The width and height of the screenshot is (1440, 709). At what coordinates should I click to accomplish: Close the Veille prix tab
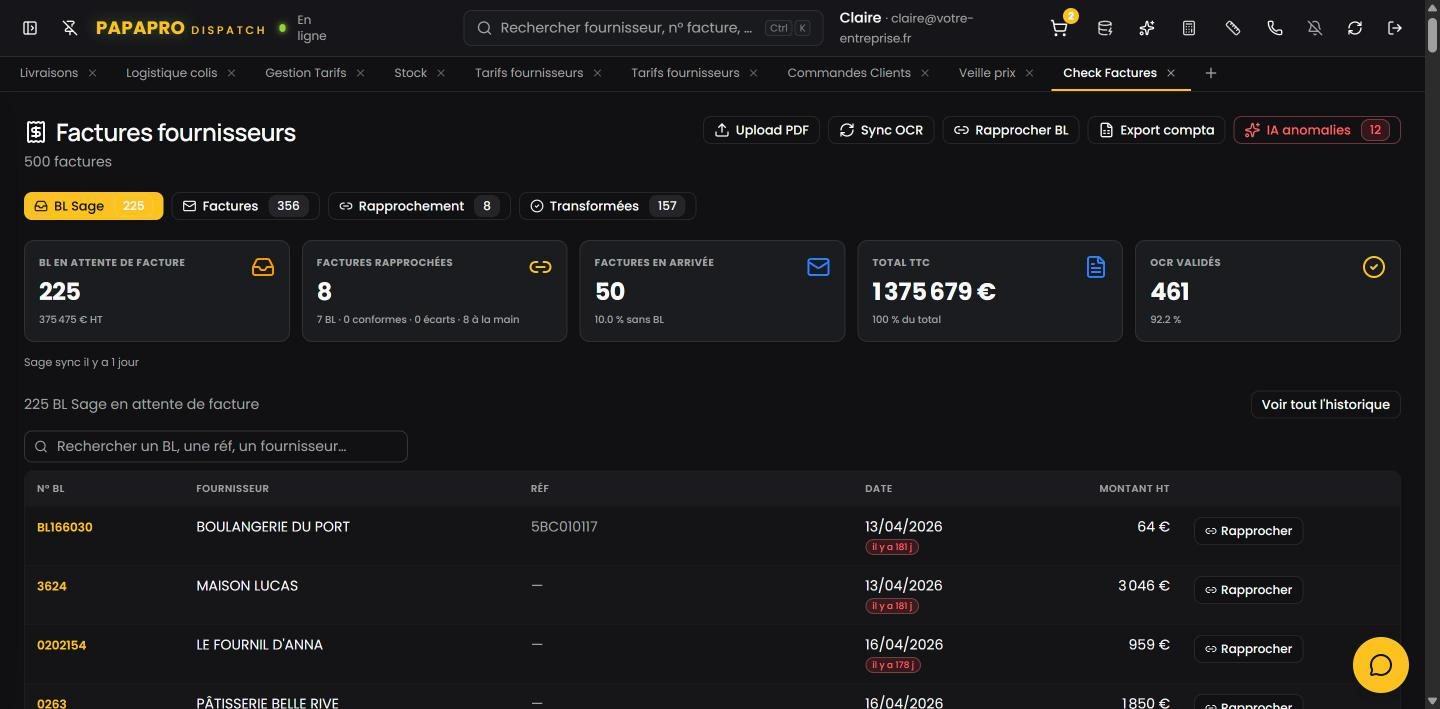[1030, 73]
